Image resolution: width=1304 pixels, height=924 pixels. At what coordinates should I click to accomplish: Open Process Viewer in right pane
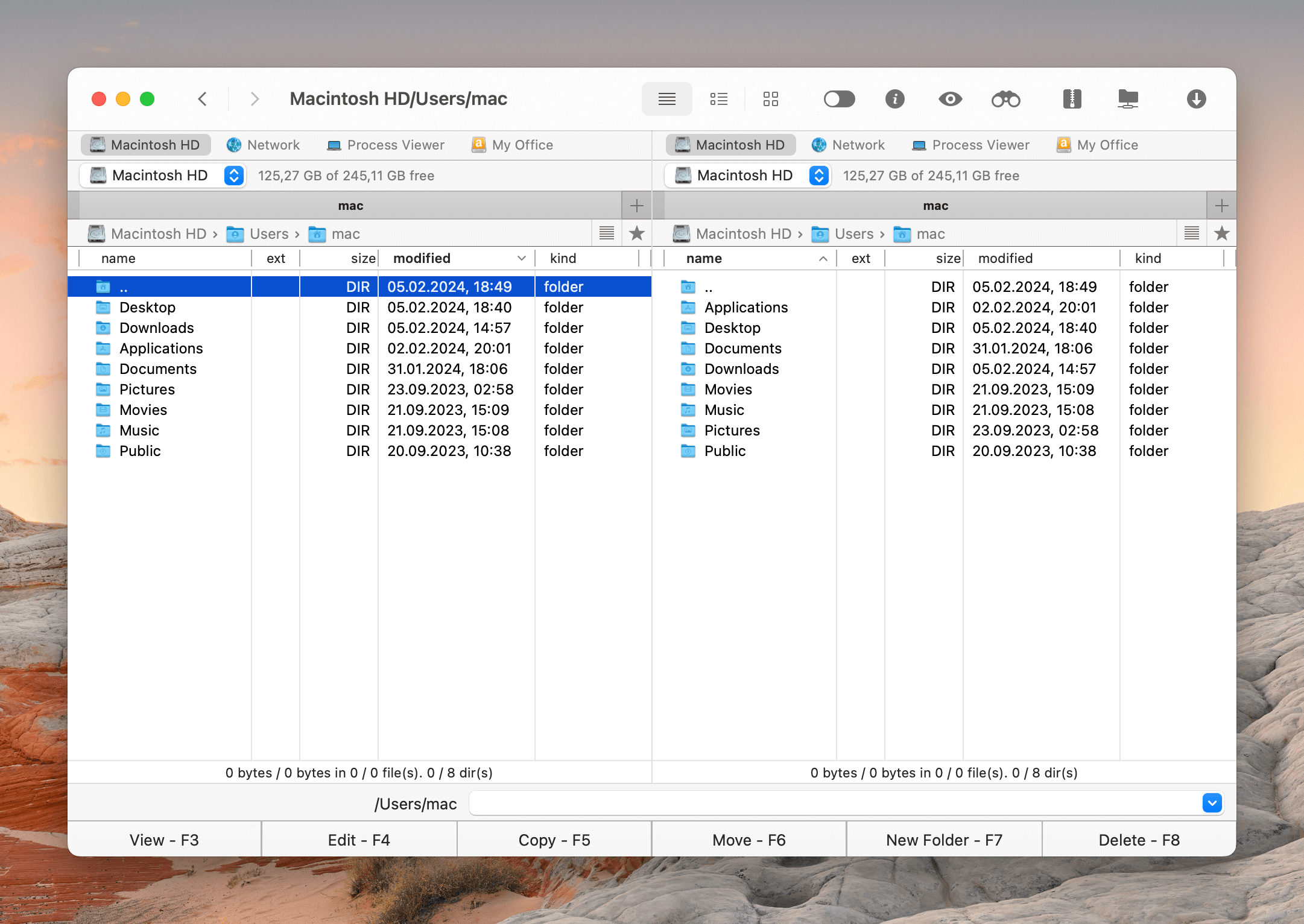coord(970,145)
